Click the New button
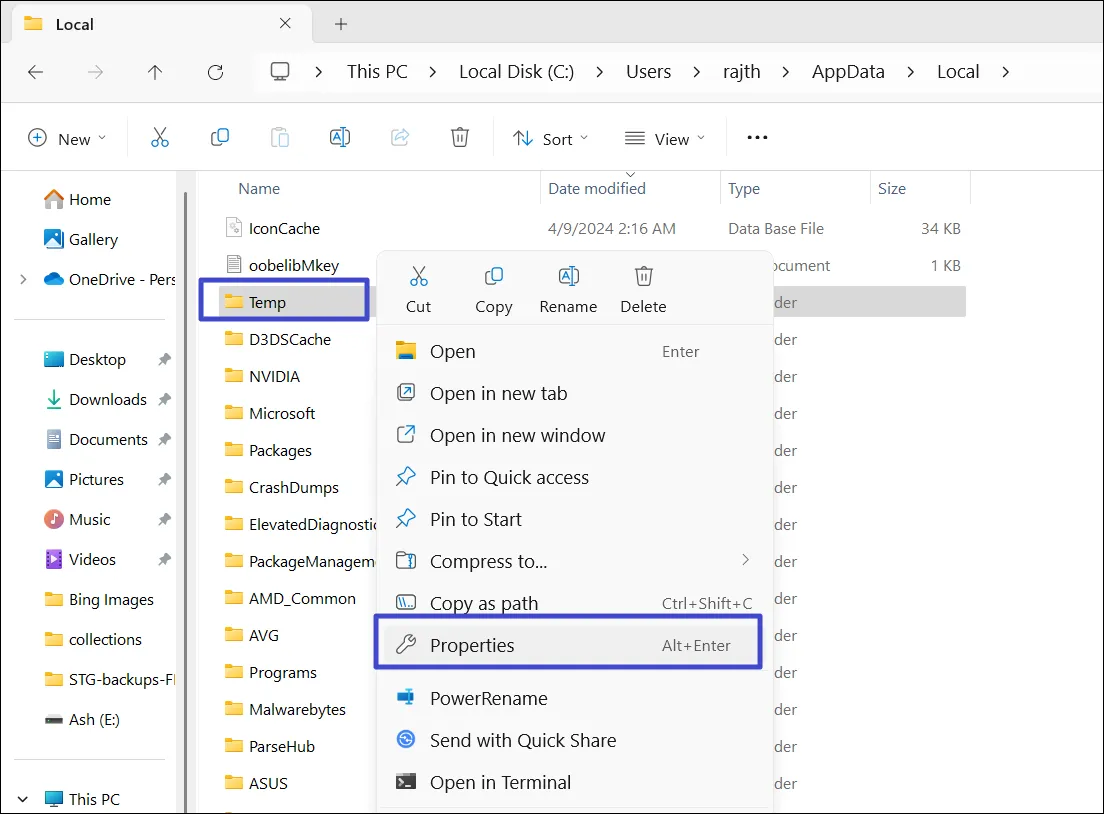Image resolution: width=1104 pixels, height=814 pixels. pos(66,139)
